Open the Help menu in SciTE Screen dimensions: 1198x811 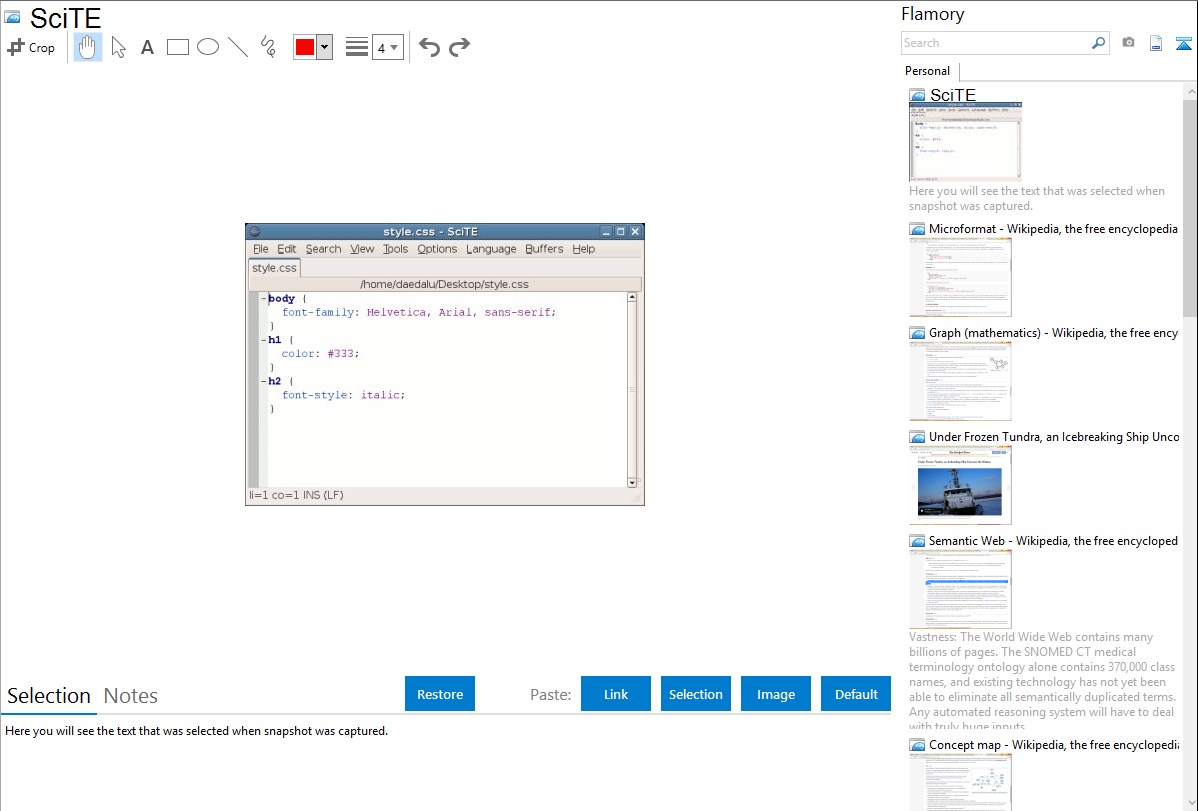click(584, 249)
